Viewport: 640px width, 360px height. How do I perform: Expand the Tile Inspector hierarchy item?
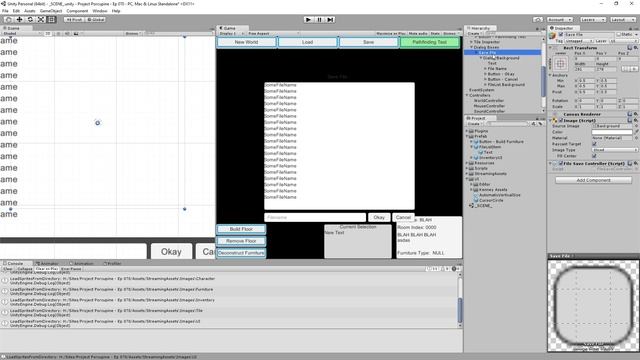click(471, 42)
